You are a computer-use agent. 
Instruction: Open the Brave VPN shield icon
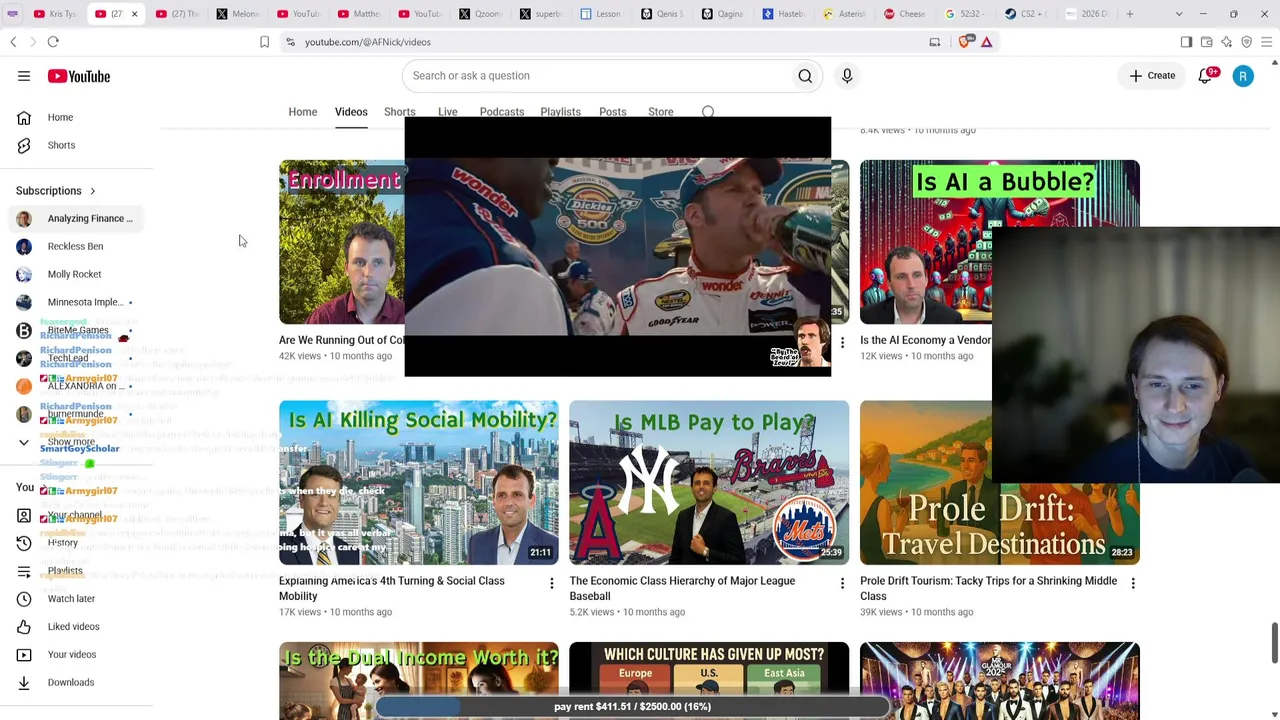(1247, 42)
